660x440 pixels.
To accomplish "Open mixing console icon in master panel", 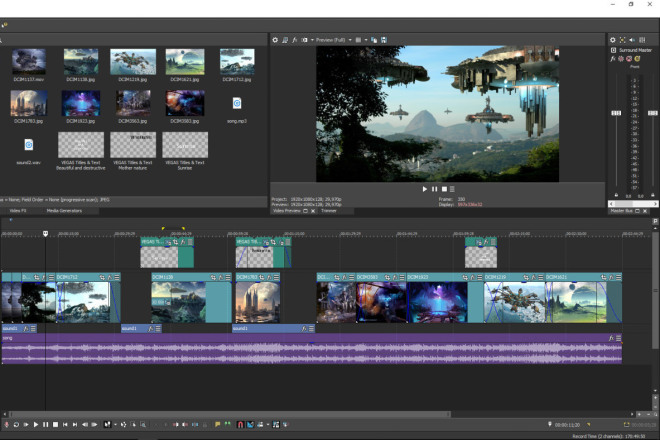I will click(642, 40).
